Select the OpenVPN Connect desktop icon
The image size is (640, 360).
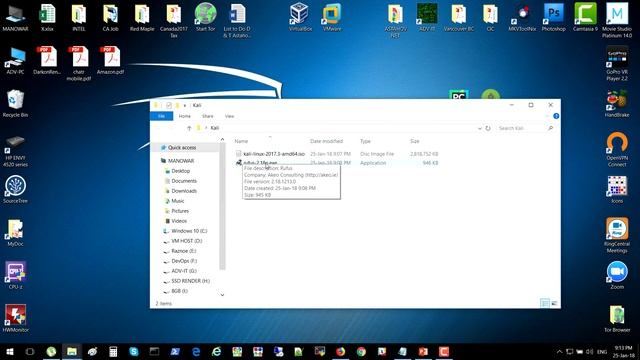pyautogui.click(x=617, y=149)
